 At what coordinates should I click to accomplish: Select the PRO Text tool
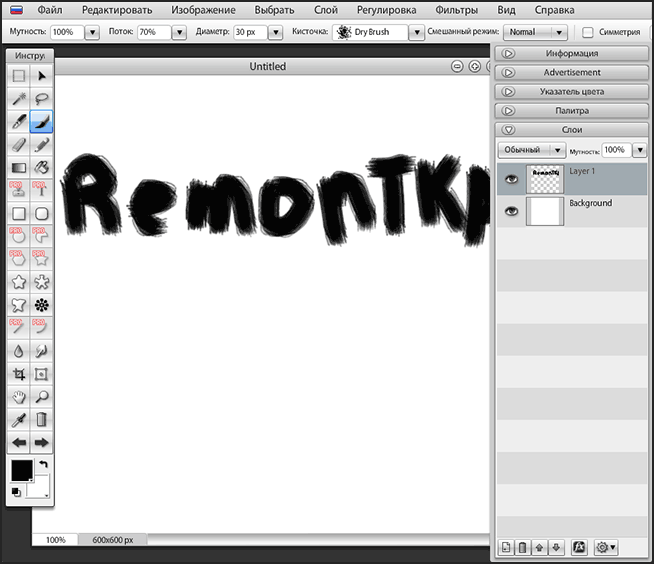(41, 191)
